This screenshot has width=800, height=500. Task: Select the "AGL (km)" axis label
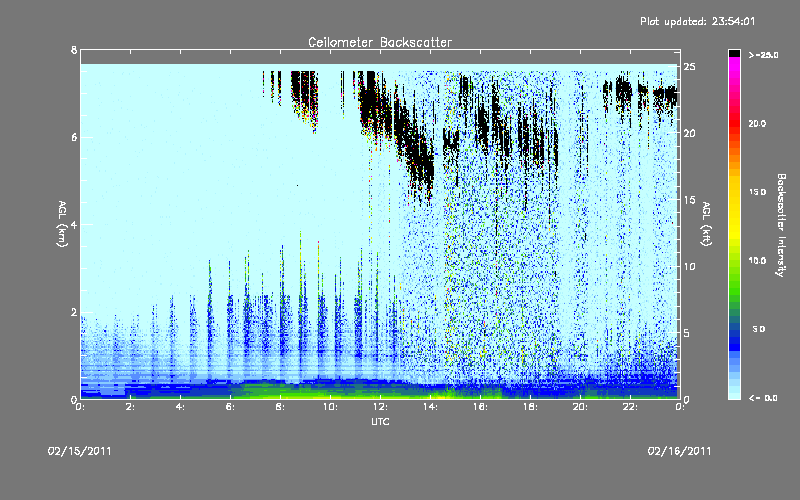62,224
